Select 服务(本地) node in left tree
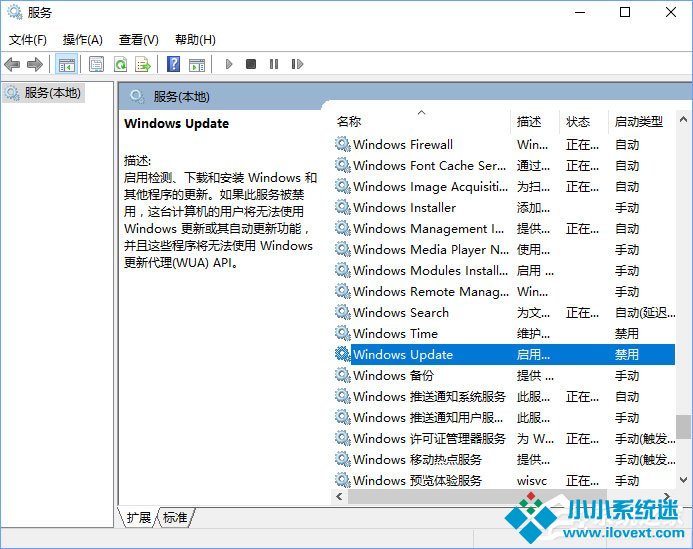Image resolution: width=693 pixels, height=549 pixels. (x=42, y=93)
